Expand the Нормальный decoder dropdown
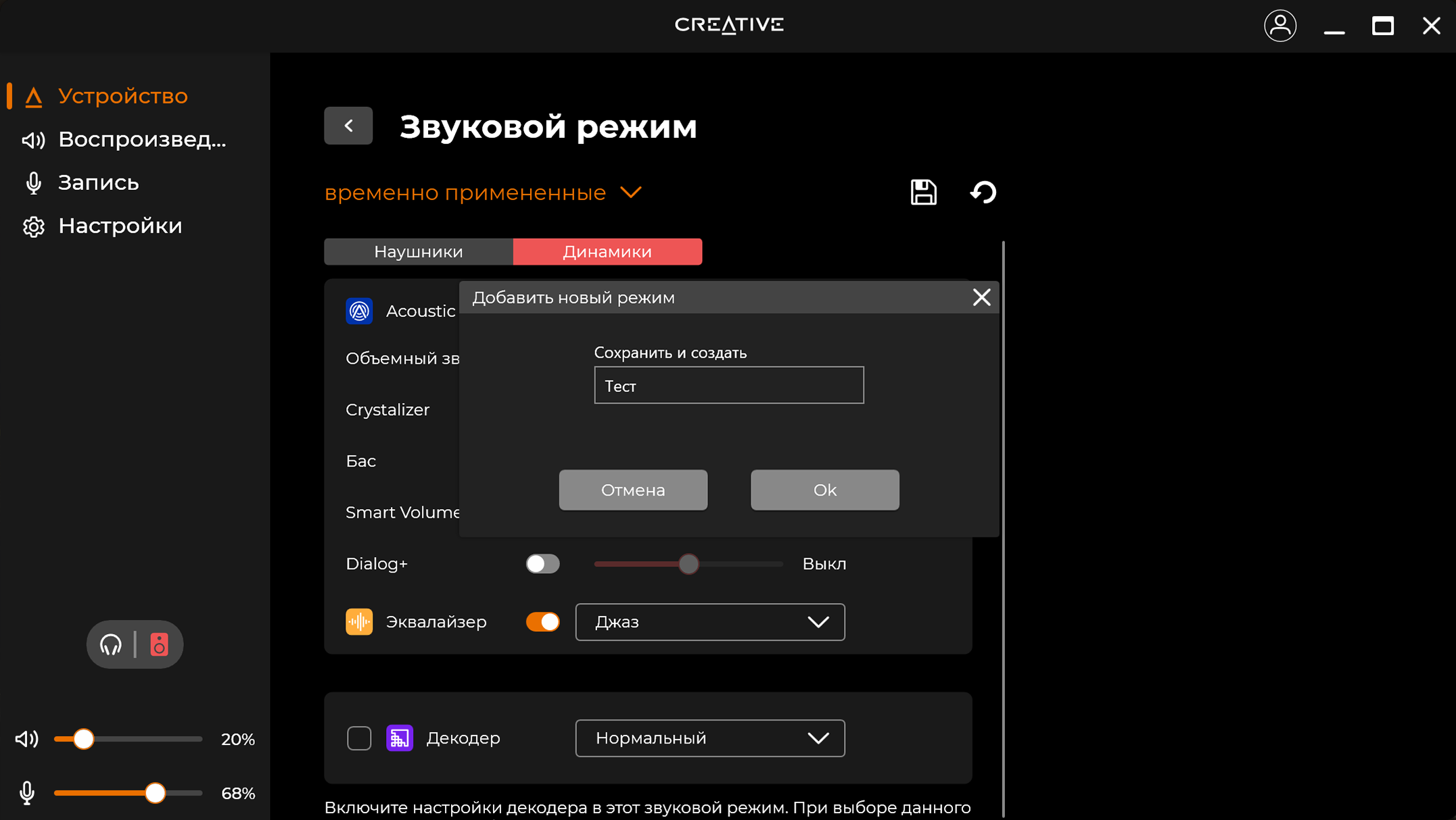 (709, 738)
